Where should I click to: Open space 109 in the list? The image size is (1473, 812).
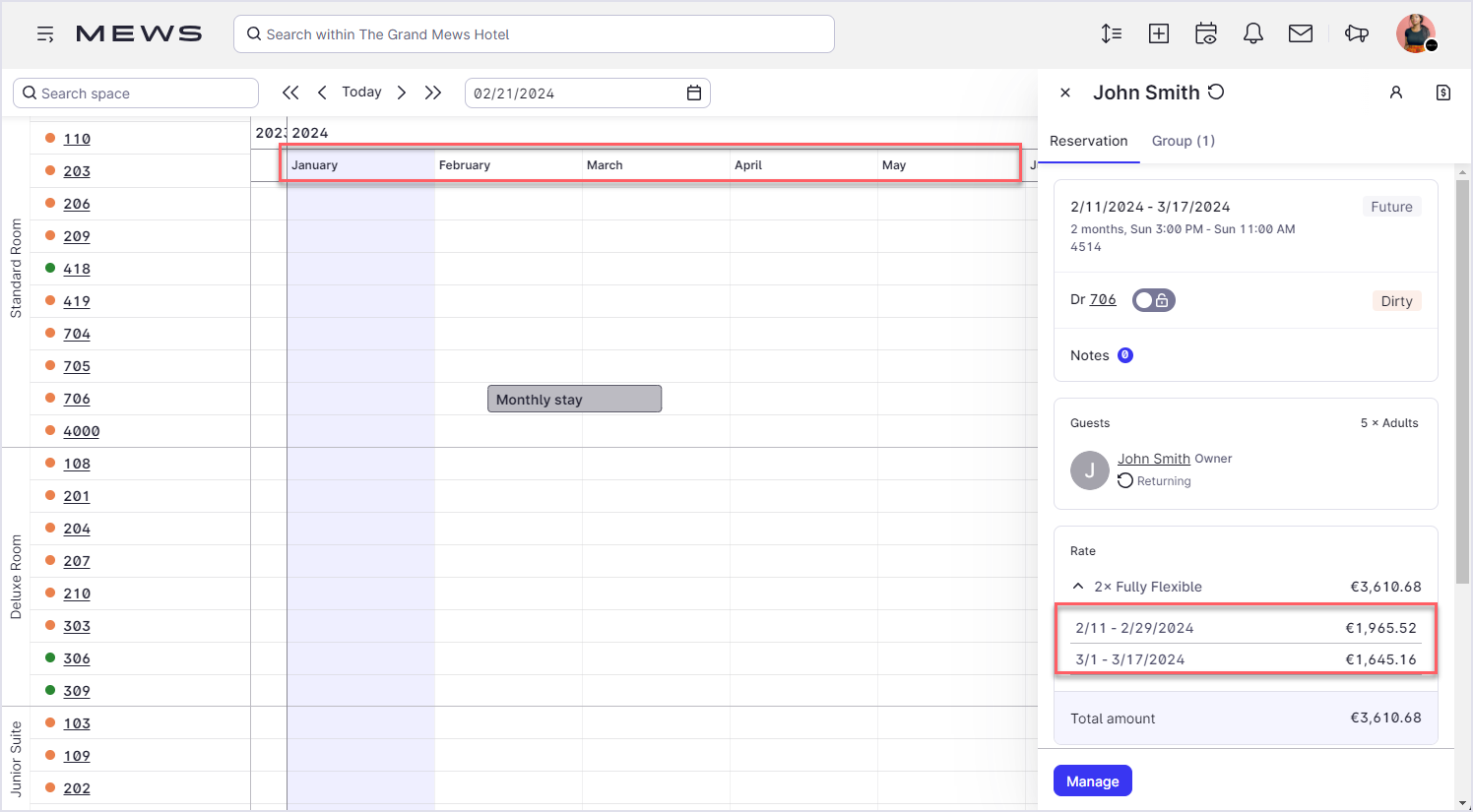(x=77, y=756)
